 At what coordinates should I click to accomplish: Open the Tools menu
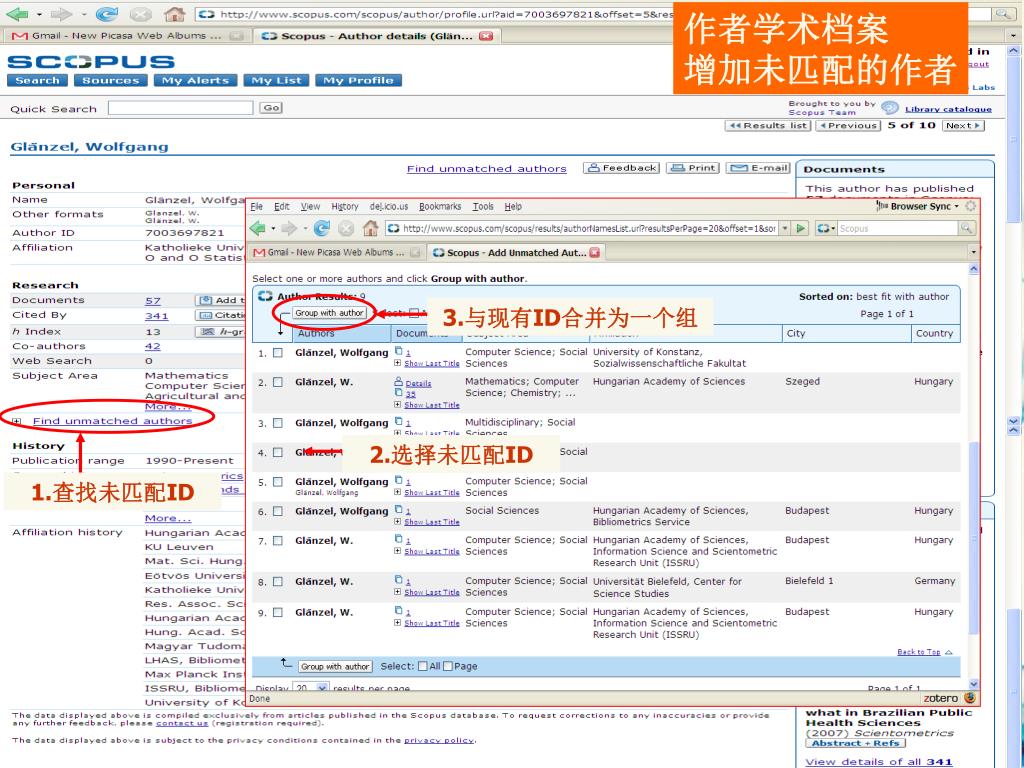(x=483, y=206)
